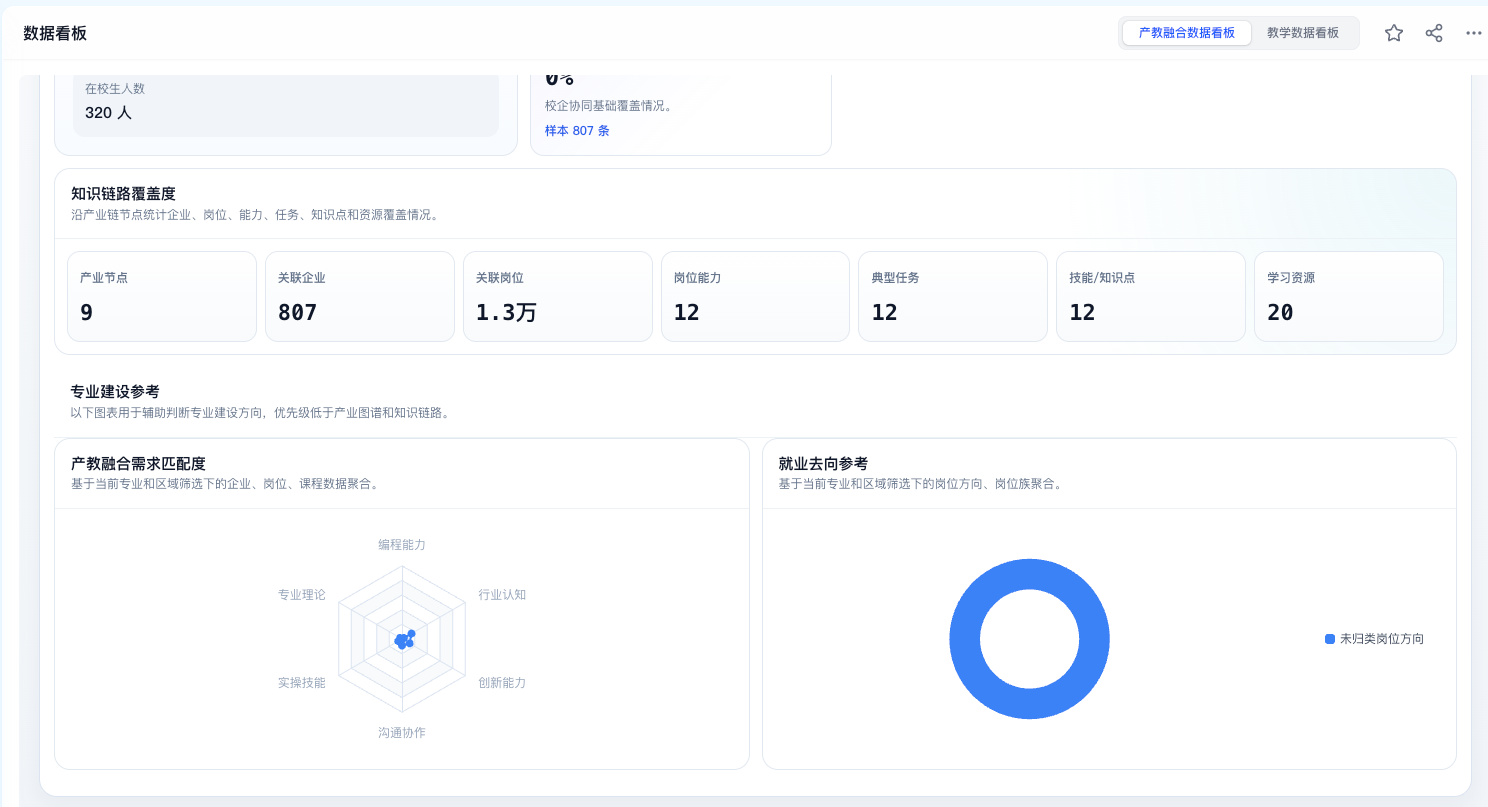1488x807 pixels.
Task: Open the 学习资源 20 card
Action: pyautogui.click(x=1349, y=297)
